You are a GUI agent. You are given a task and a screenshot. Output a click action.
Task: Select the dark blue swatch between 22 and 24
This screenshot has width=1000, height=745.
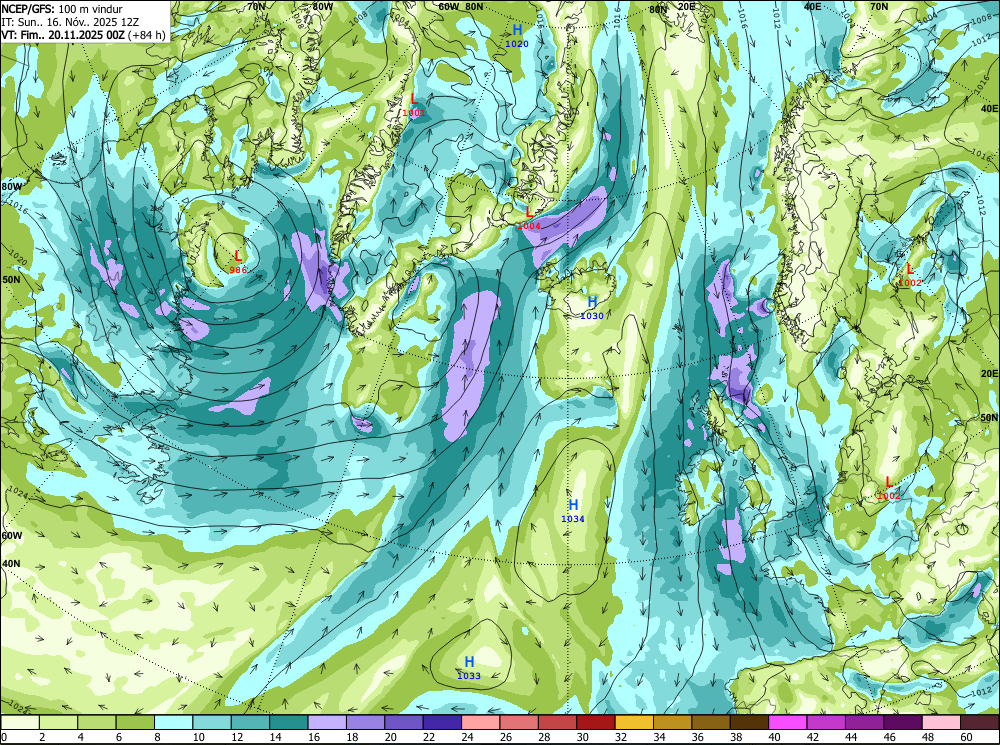coord(442,722)
